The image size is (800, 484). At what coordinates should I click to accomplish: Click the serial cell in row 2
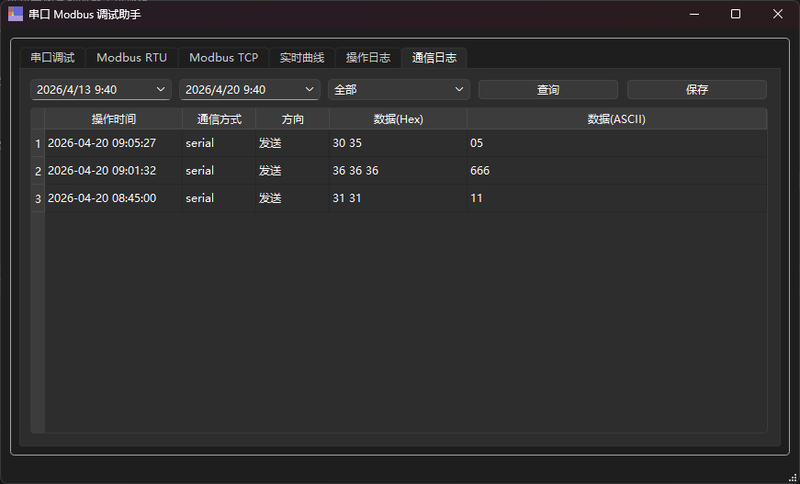[219, 171]
